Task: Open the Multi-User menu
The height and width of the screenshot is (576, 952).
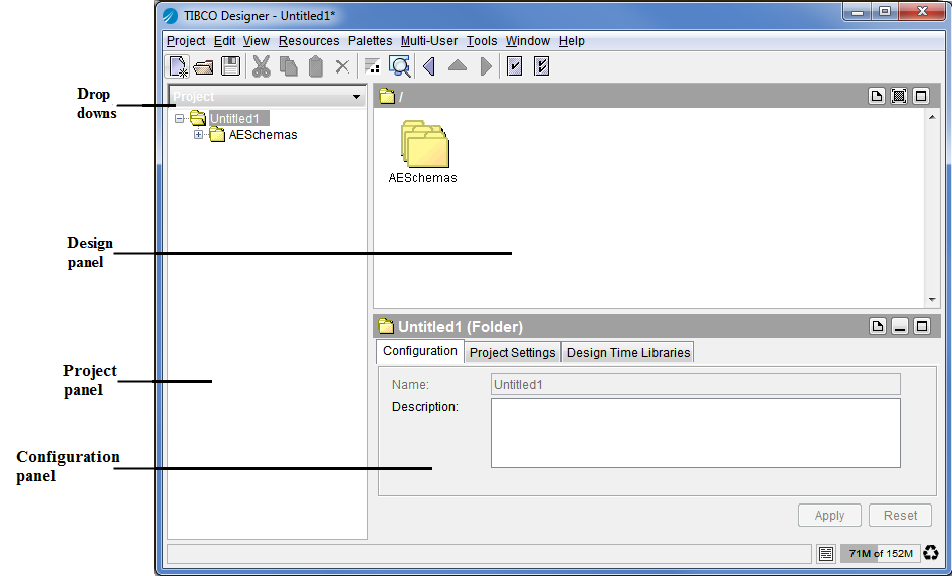Action: coord(429,41)
